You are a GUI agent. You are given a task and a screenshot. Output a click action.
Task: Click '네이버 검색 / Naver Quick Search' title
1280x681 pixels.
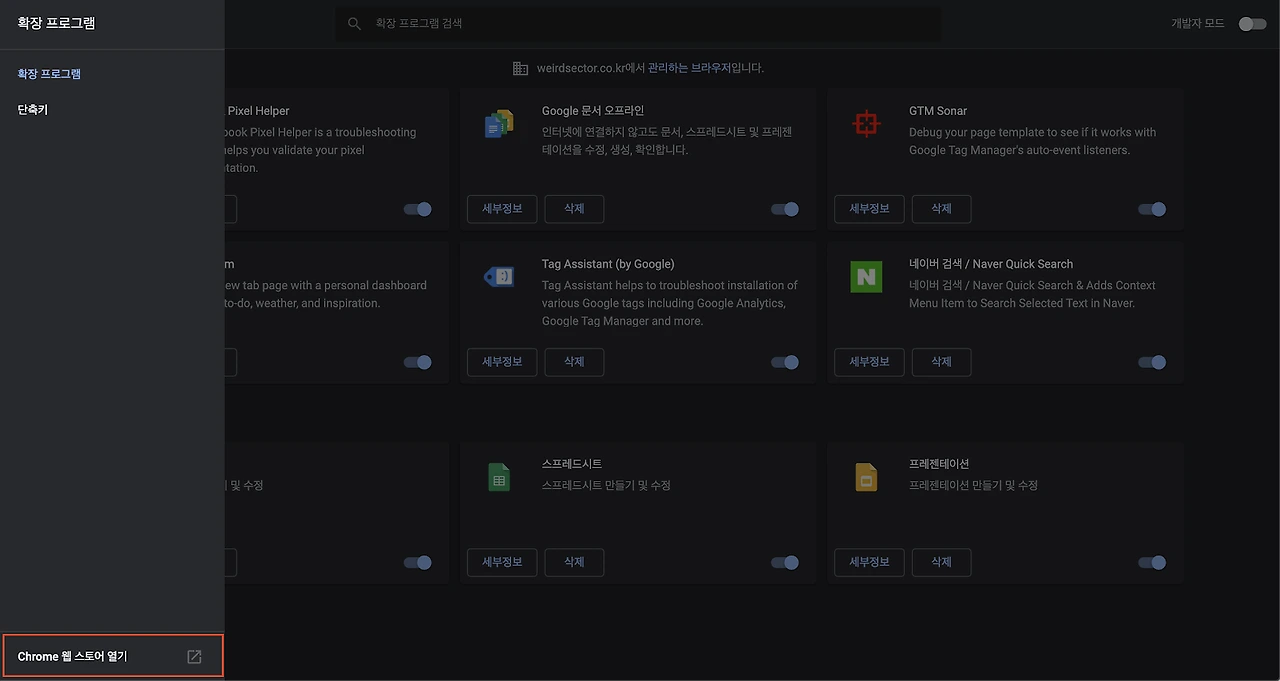pos(991,264)
